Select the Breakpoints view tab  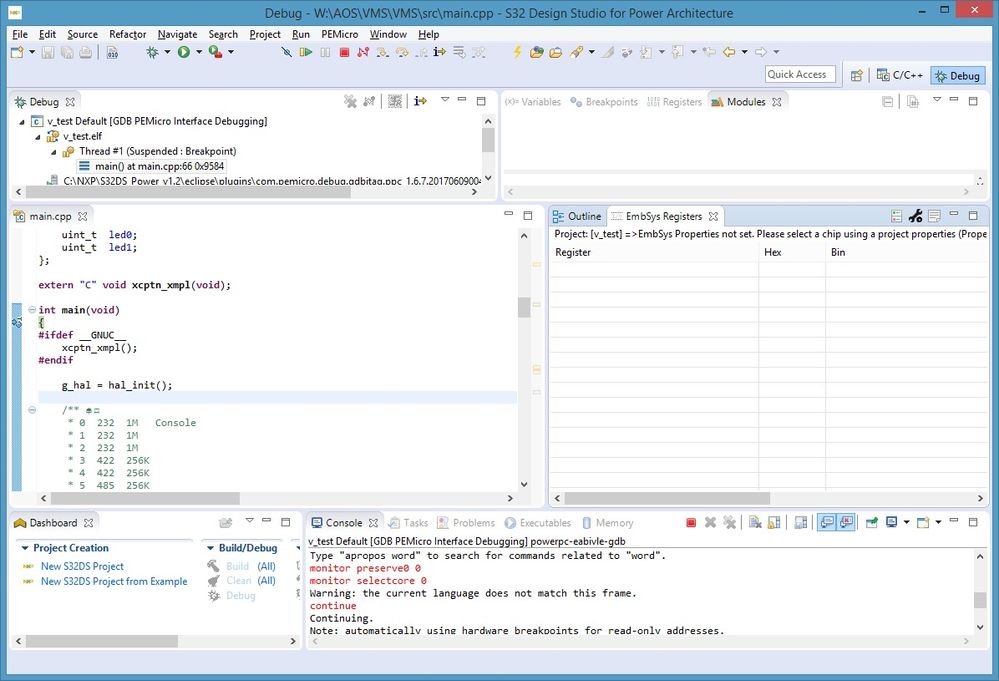[x=604, y=102]
